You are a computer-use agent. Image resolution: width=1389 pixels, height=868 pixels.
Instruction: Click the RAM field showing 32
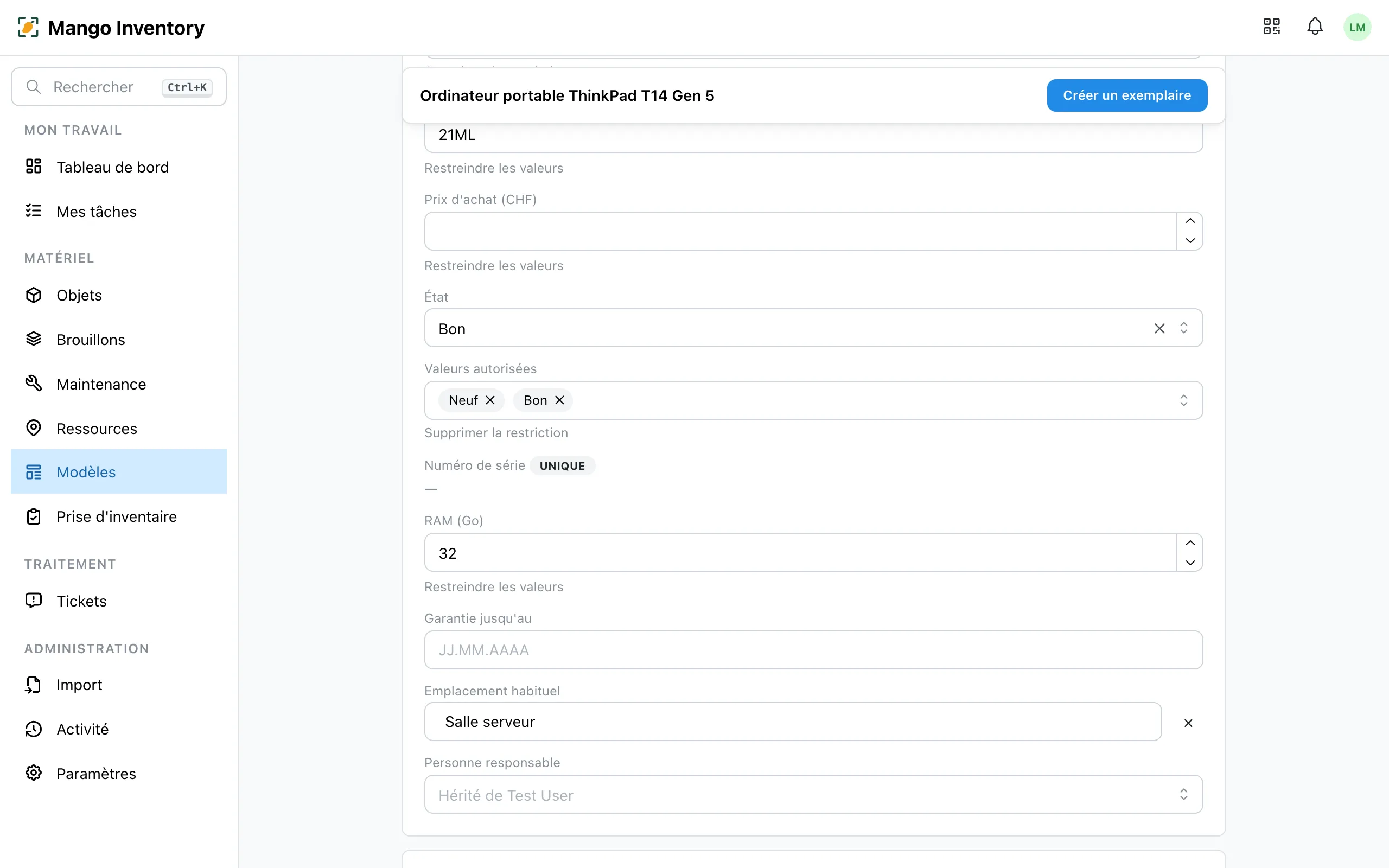(x=801, y=552)
